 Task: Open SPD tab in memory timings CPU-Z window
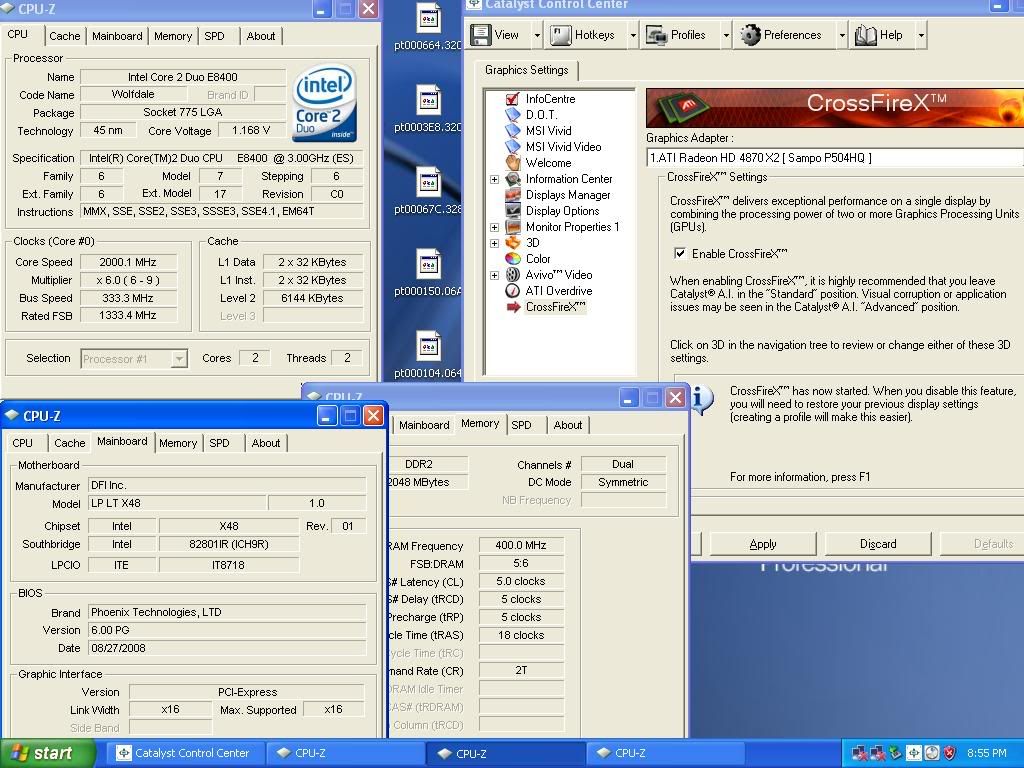click(x=521, y=425)
